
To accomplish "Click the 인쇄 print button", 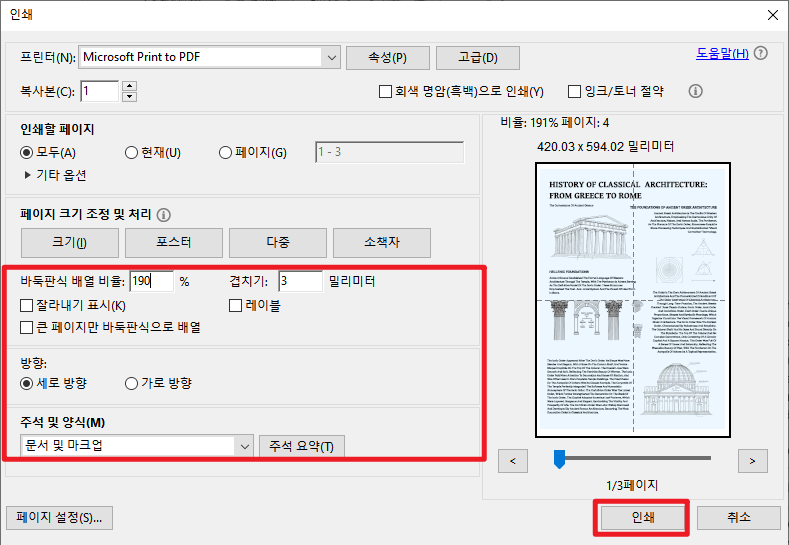I will point(643,517).
